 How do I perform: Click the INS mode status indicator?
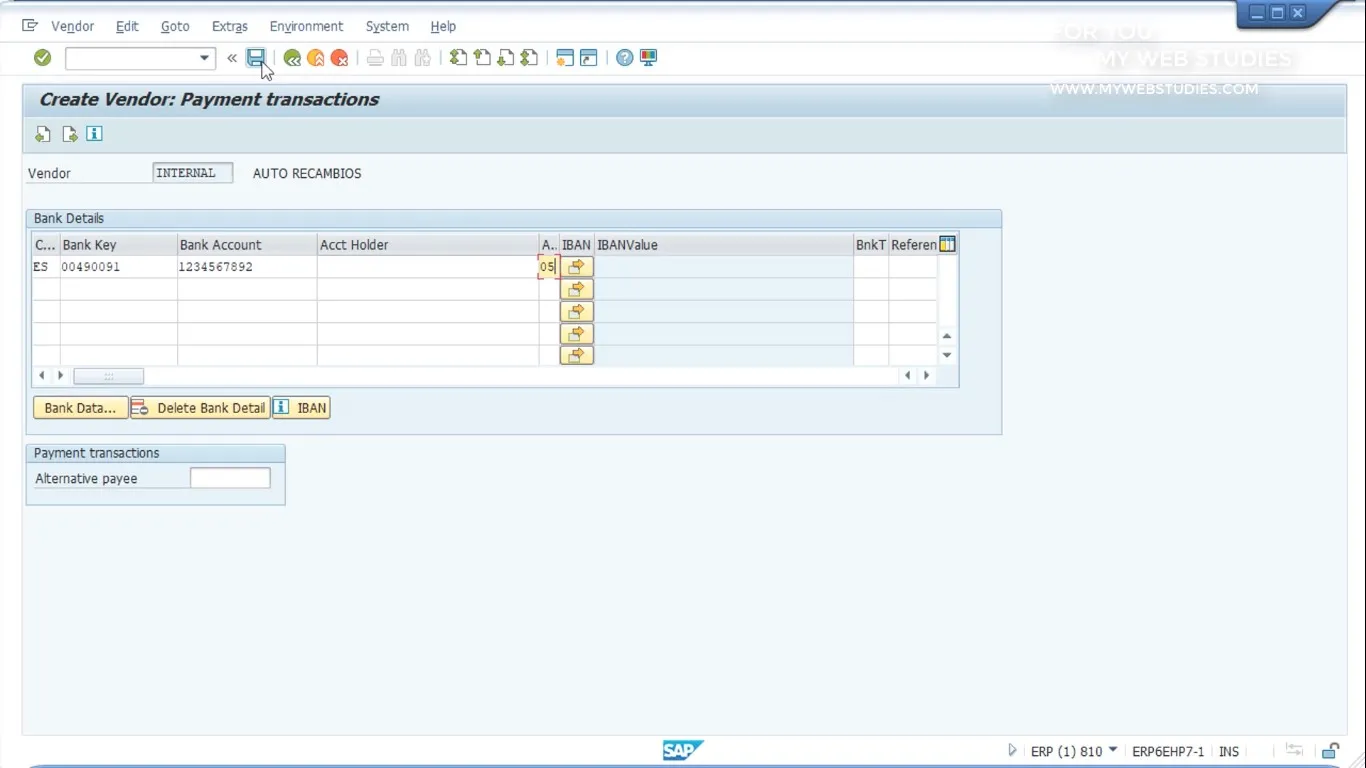1229,751
